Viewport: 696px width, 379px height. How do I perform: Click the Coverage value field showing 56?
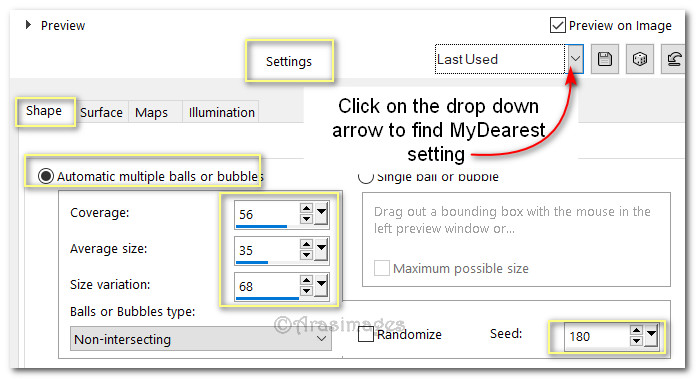tap(267, 214)
